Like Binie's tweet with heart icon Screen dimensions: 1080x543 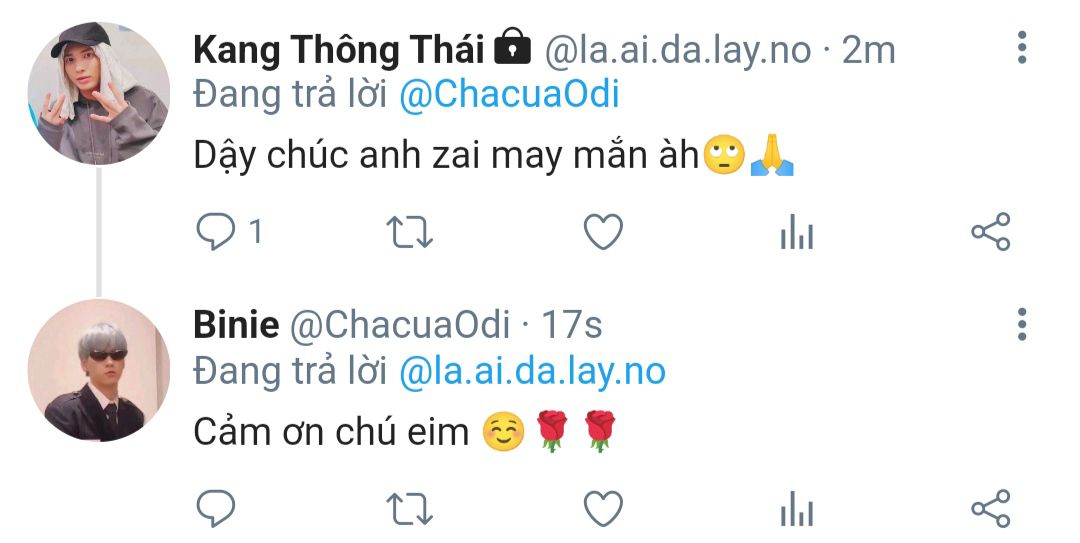click(603, 509)
